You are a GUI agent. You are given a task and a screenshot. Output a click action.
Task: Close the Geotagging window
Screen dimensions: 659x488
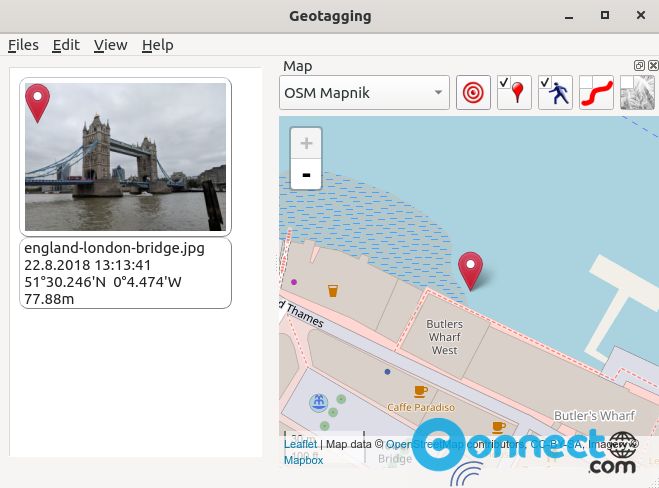[x=641, y=16]
